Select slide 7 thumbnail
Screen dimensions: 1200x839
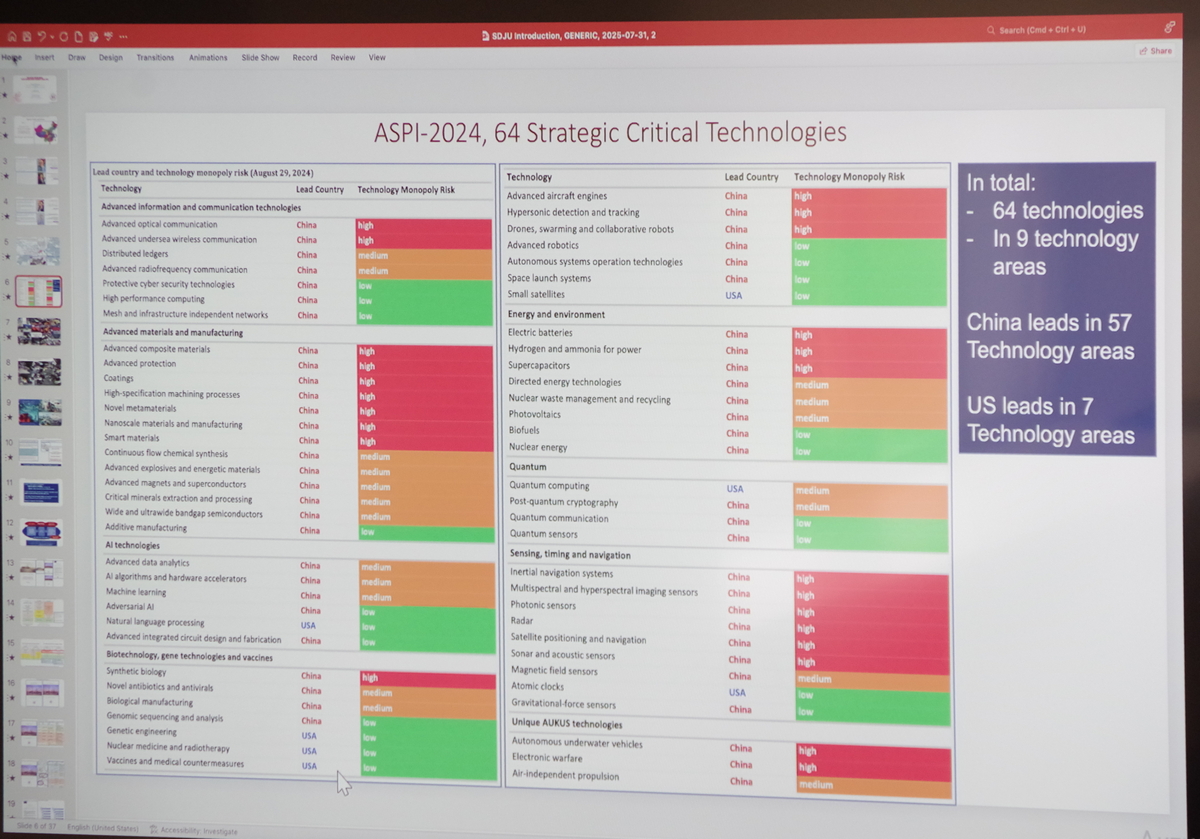click(39, 332)
